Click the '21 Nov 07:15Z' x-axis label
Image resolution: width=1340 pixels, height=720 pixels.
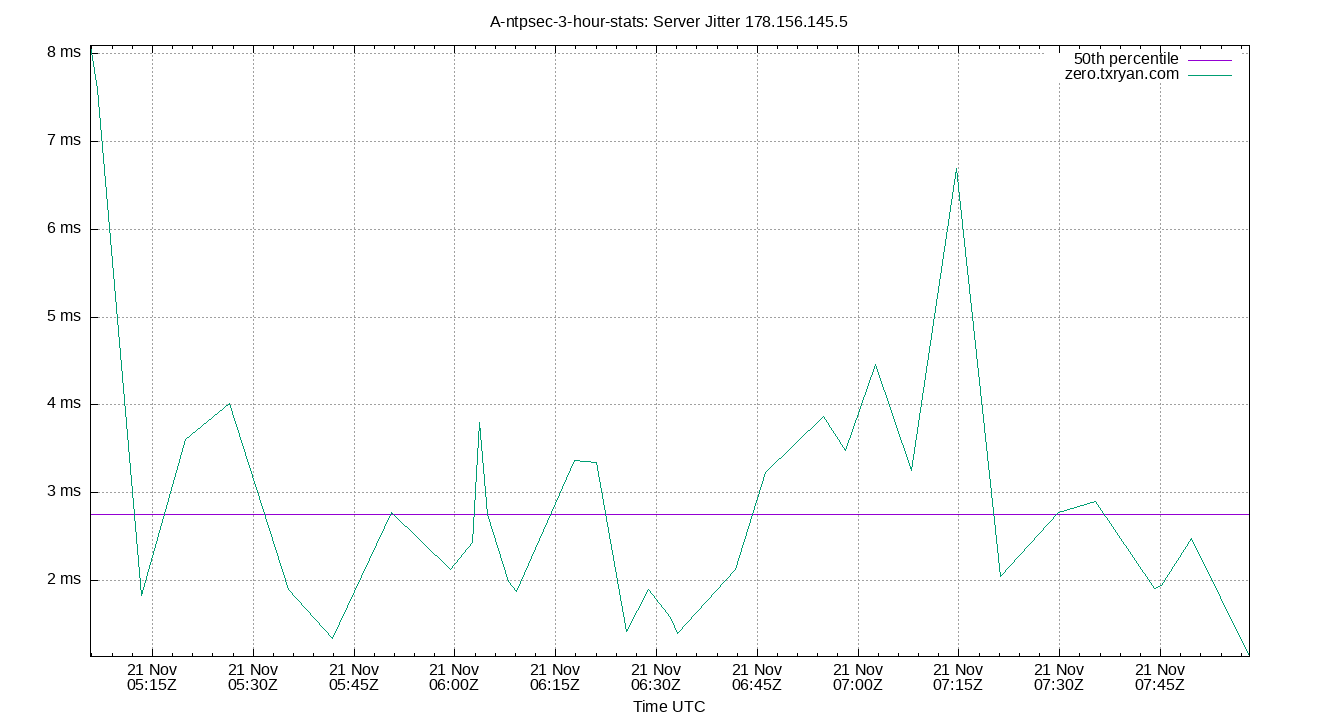[958, 677]
